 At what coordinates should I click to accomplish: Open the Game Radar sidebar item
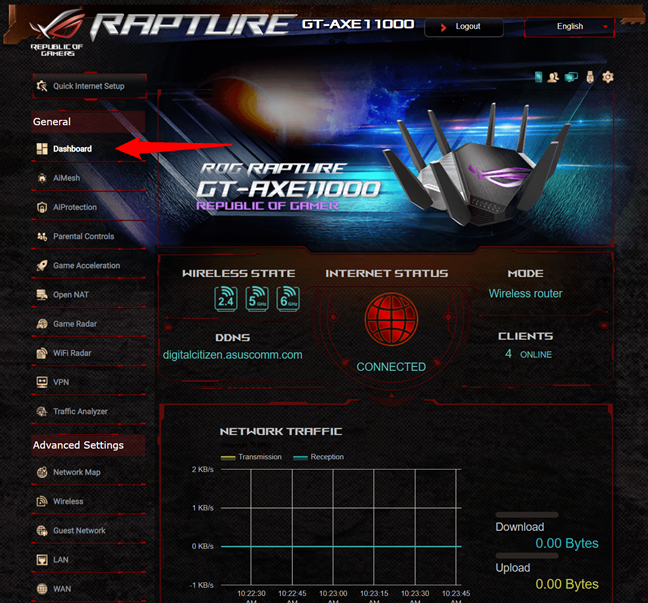(x=88, y=324)
